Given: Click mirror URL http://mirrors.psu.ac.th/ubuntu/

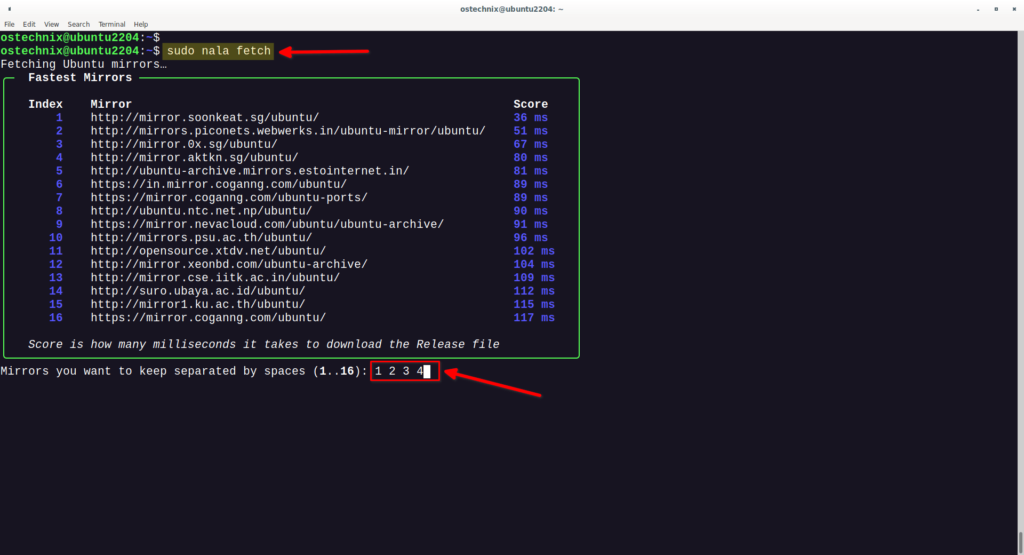Looking at the screenshot, I should [201, 238].
